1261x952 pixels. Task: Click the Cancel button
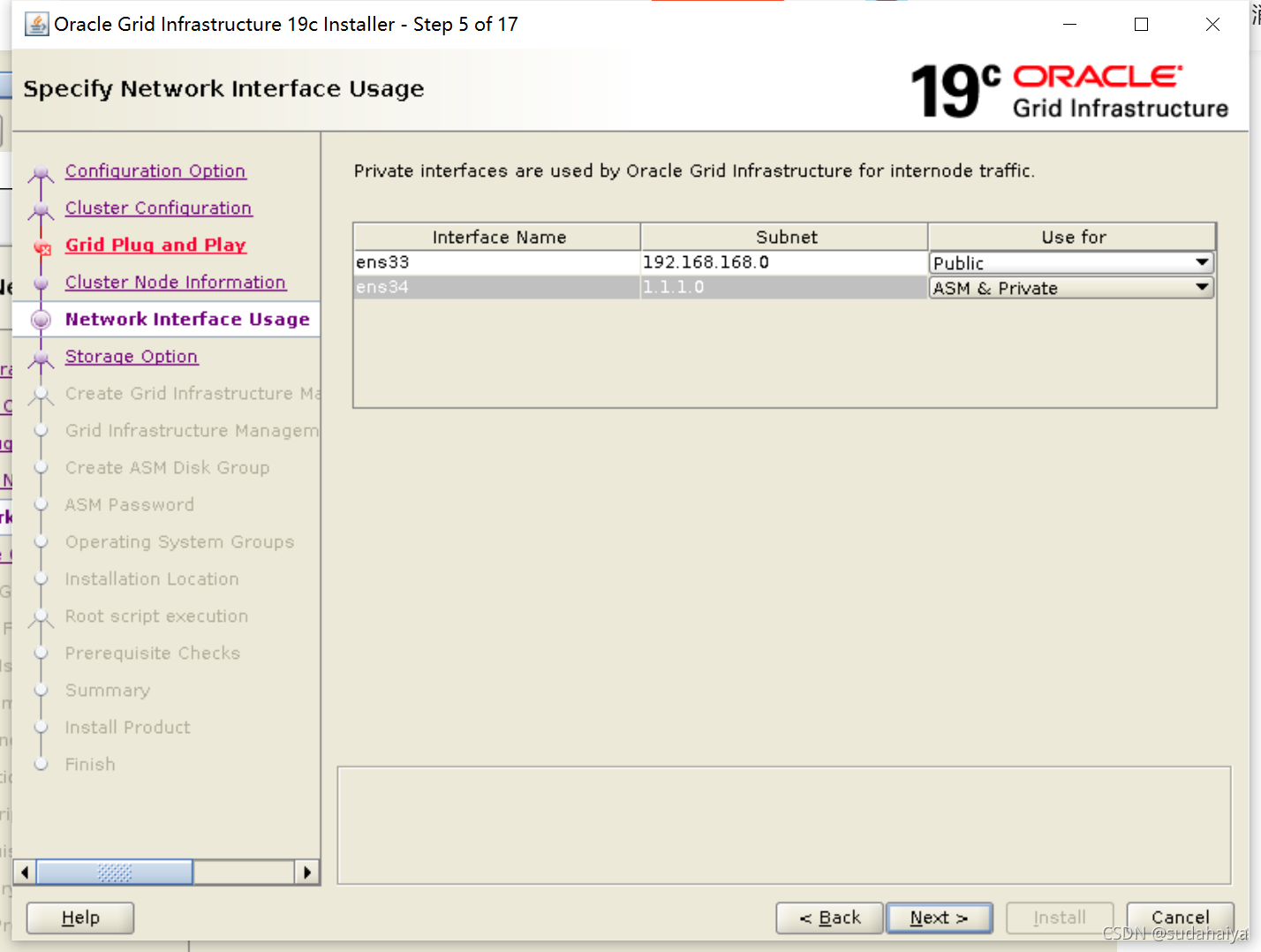[x=1180, y=918]
